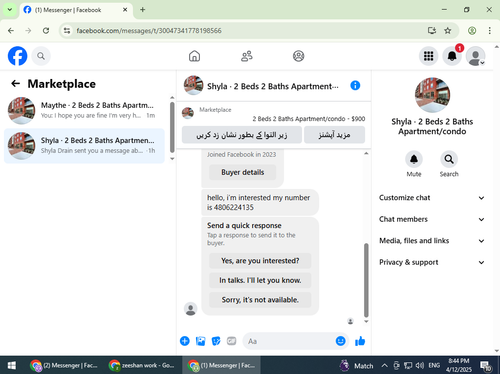This screenshot has width=500, height=374.
Task: Expand Chat members section
Action: point(432,219)
